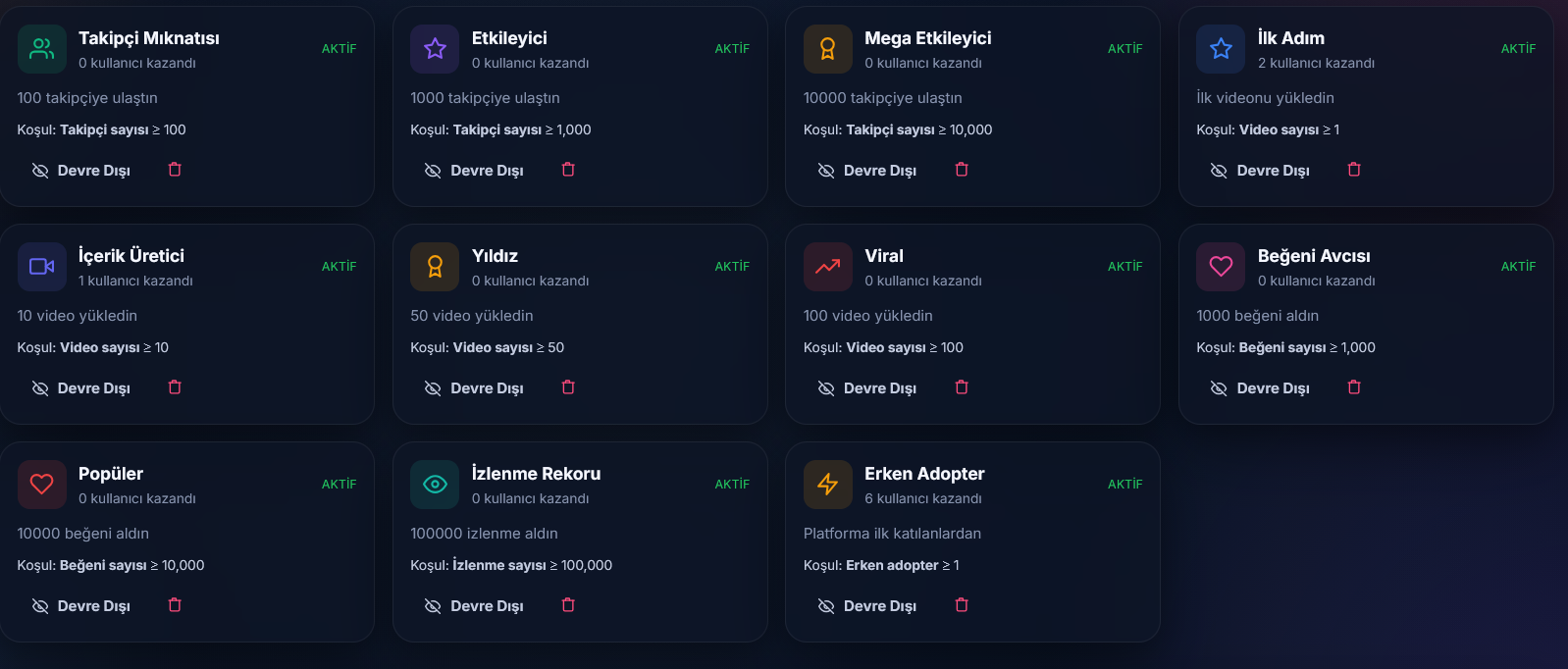Disable the Takipçi Mıknatısı badge

click(x=81, y=171)
